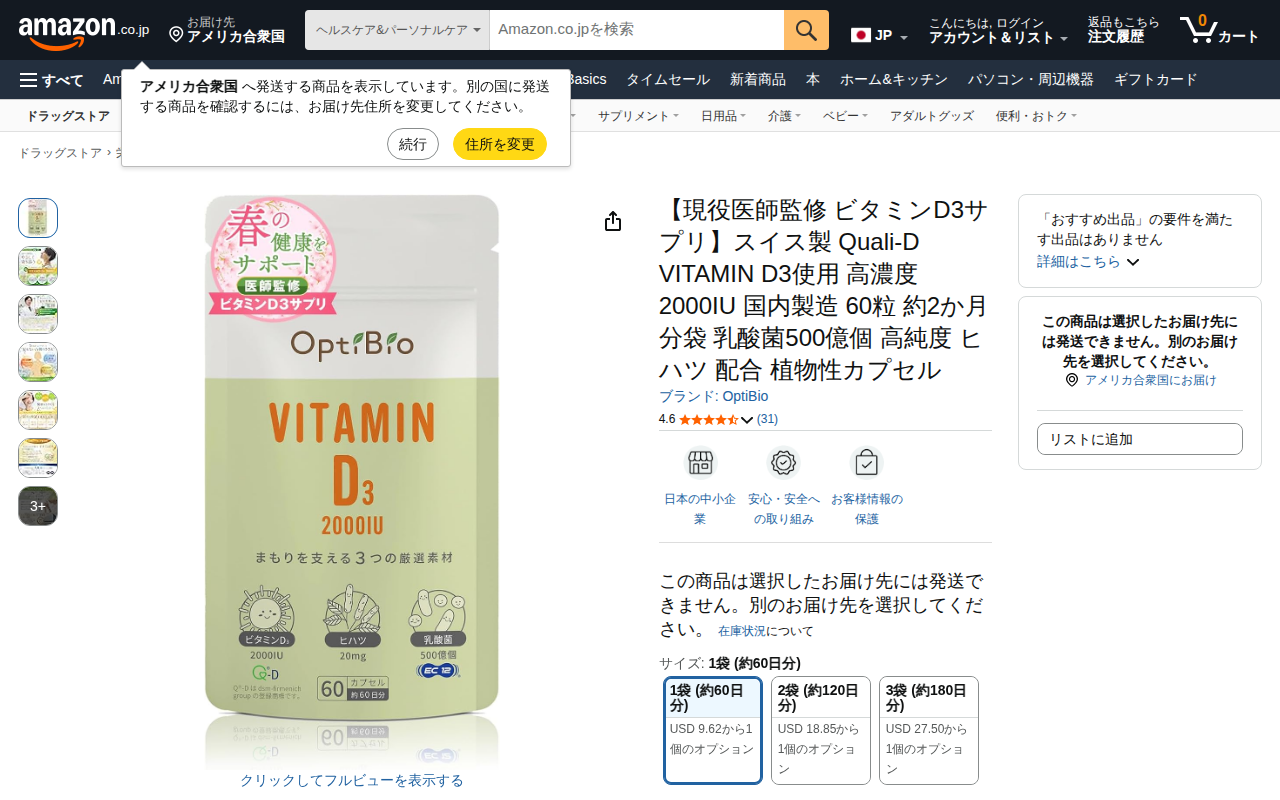
Task: Open the ギフトカード navigation item
Action: point(1155,79)
